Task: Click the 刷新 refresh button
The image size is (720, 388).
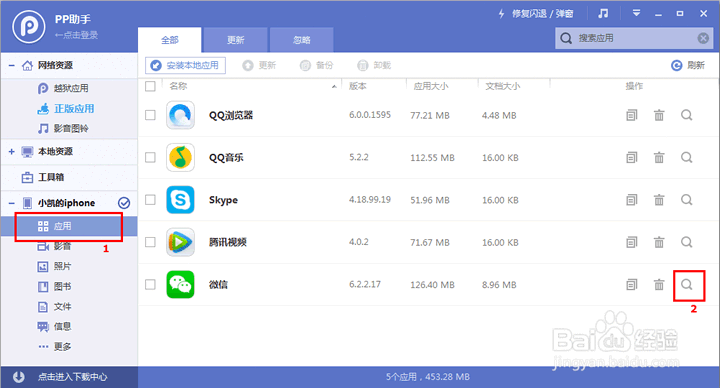Action: pos(688,65)
